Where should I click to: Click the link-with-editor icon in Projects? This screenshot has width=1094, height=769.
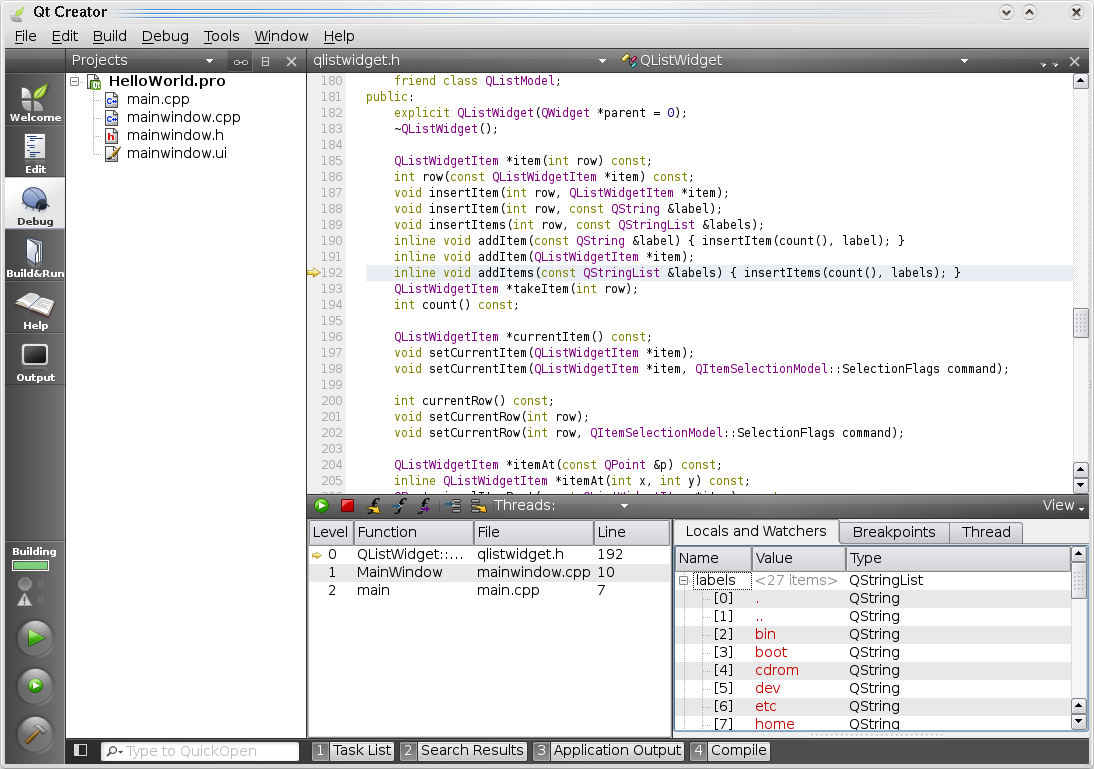pyautogui.click(x=241, y=62)
